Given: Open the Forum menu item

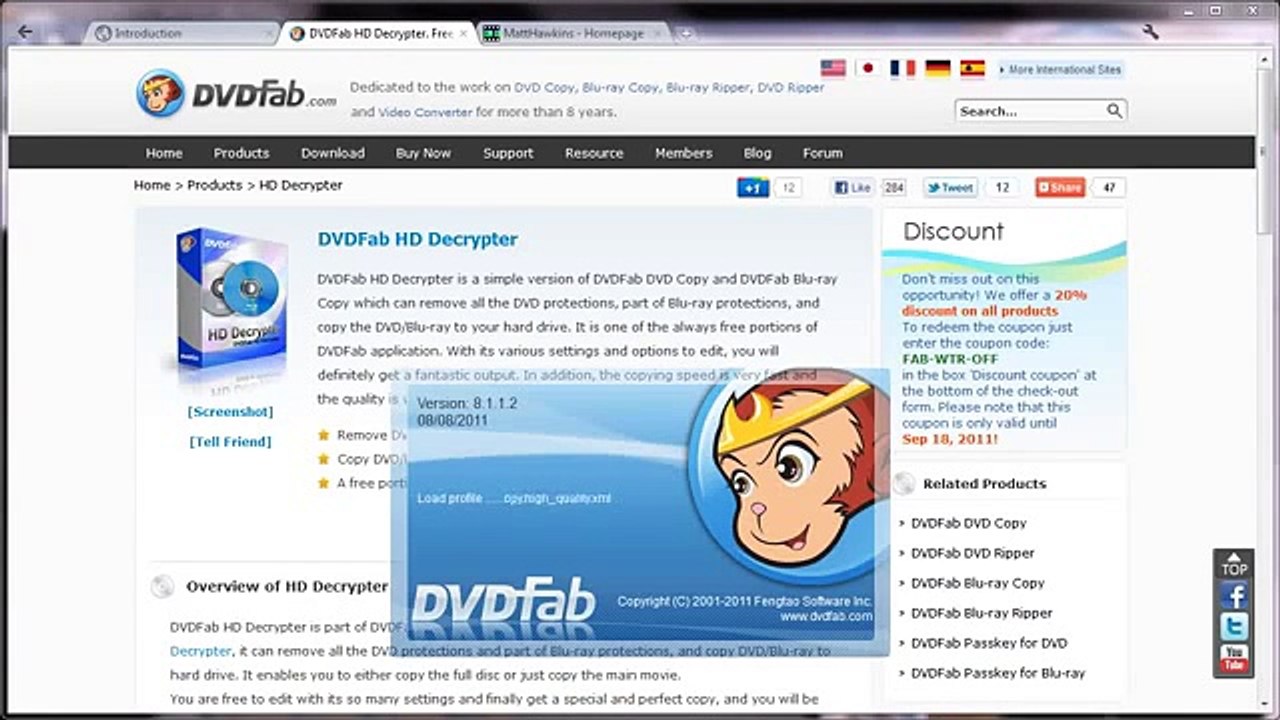Looking at the screenshot, I should [x=823, y=153].
